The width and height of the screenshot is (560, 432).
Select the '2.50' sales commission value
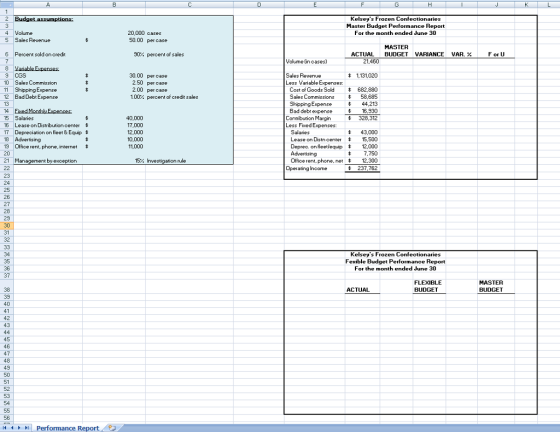tap(138, 83)
